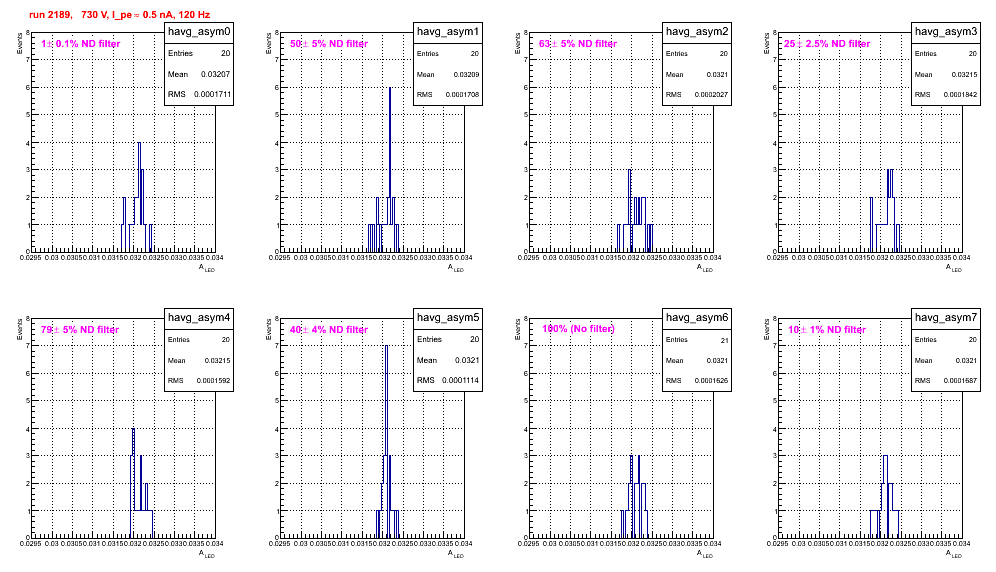Click the '10± 1% ND filter' label
The width and height of the screenshot is (996, 572).
coord(827,330)
